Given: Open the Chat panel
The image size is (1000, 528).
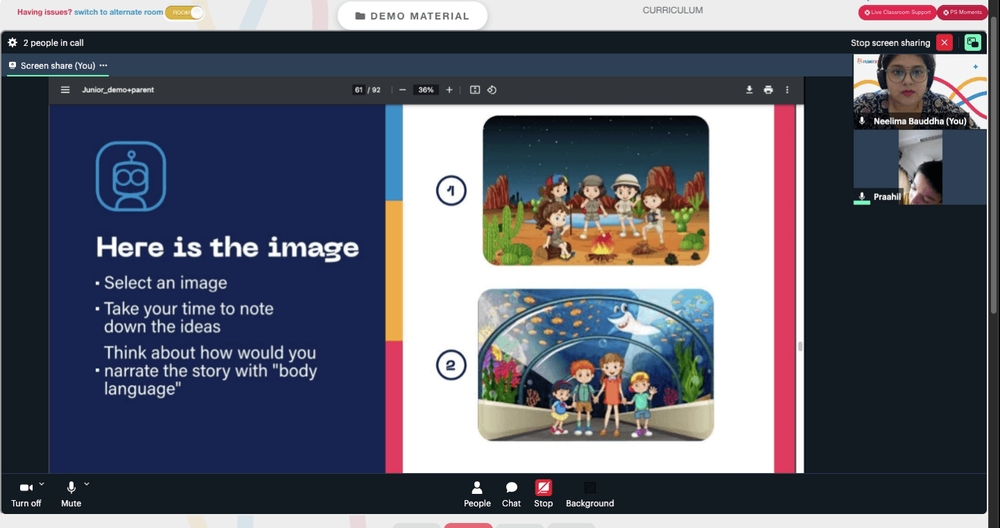Looking at the screenshot, I should [x=511, y=494].
